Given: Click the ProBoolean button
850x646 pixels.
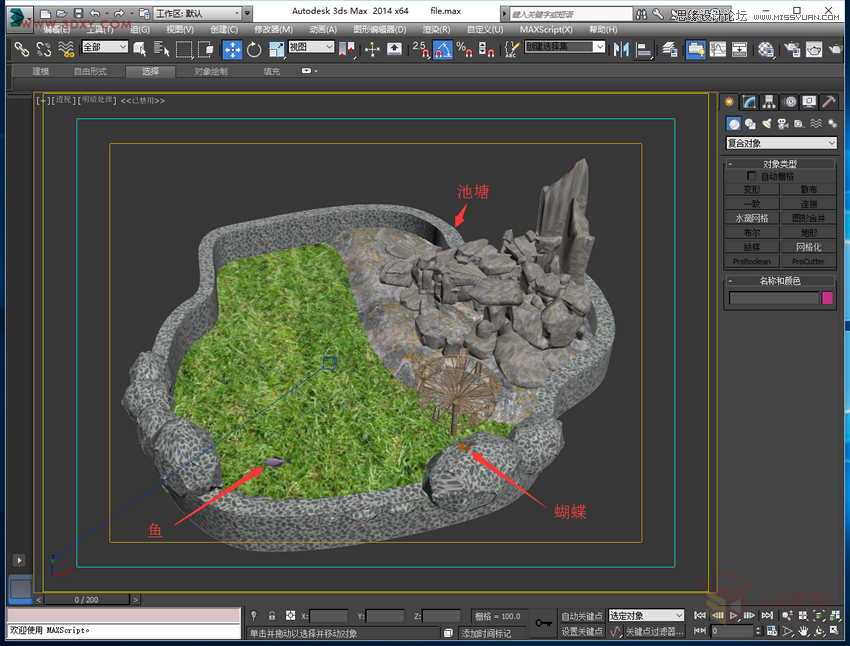Looking at the screenshot, I should click(x=752, y=261).
